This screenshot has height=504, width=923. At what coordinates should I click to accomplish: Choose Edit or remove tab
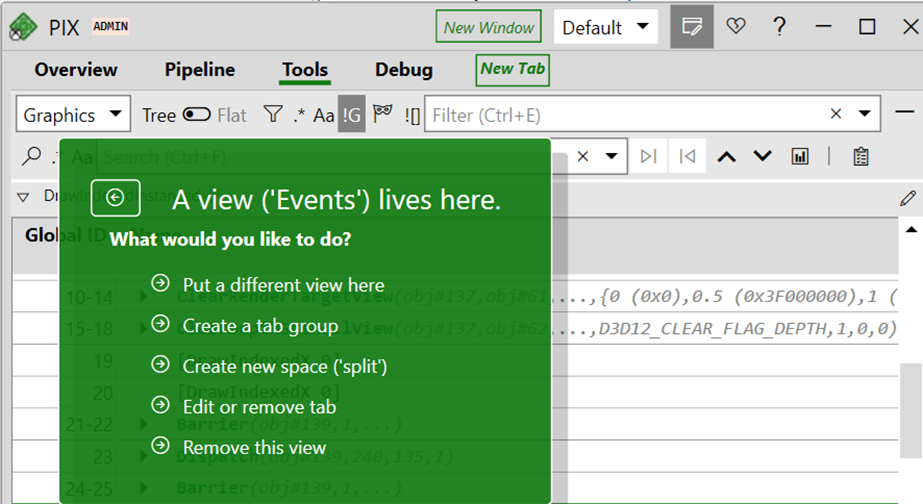(x=244, y=407)
